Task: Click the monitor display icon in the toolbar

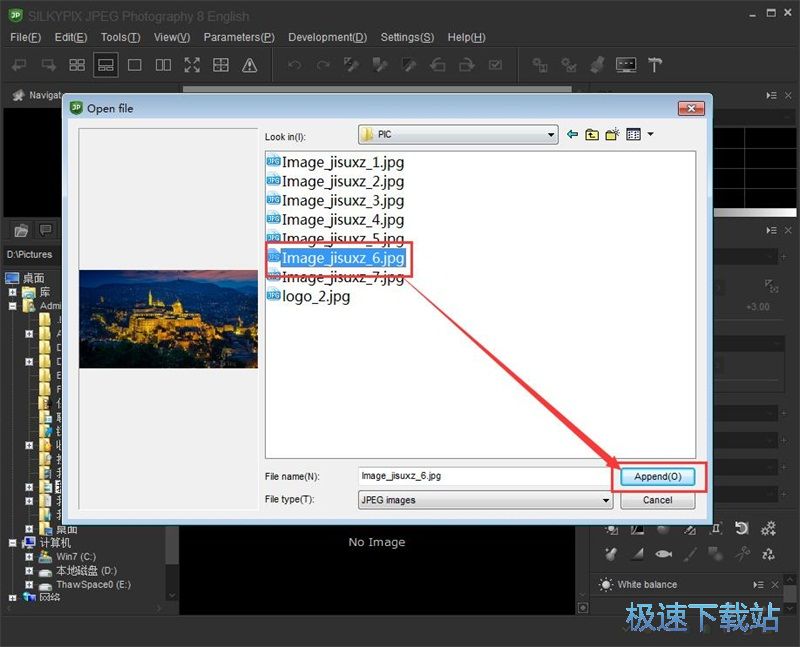Action: (626, 65)
